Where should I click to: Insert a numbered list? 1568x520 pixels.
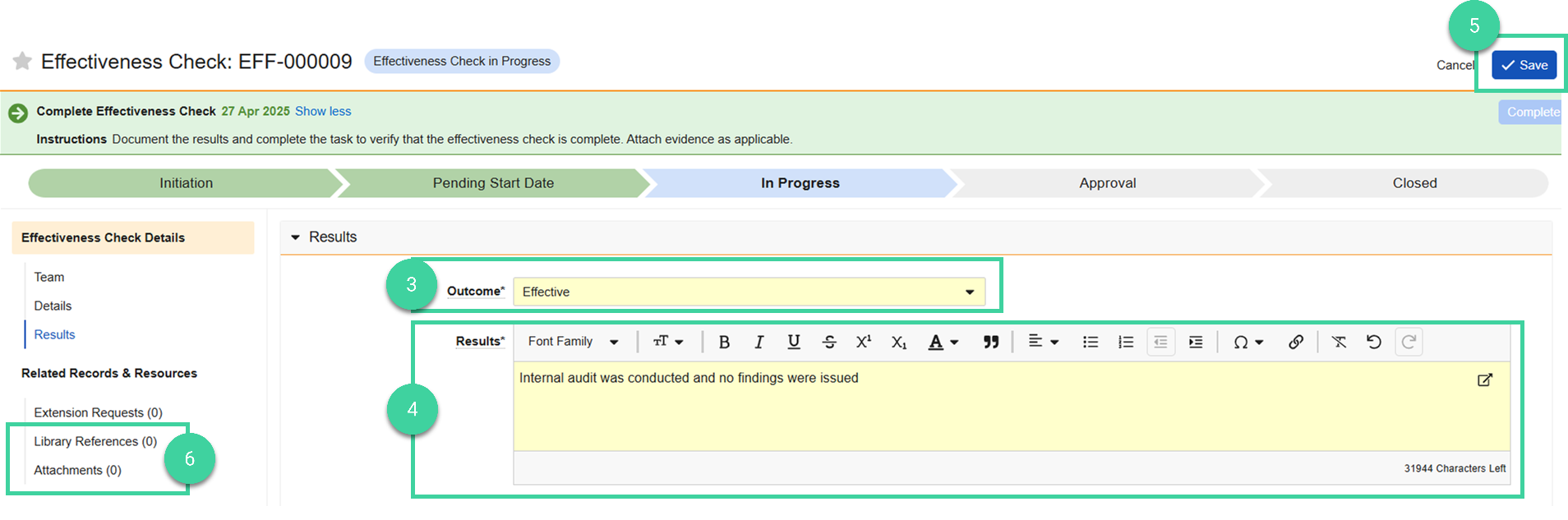coord(1126,342)
